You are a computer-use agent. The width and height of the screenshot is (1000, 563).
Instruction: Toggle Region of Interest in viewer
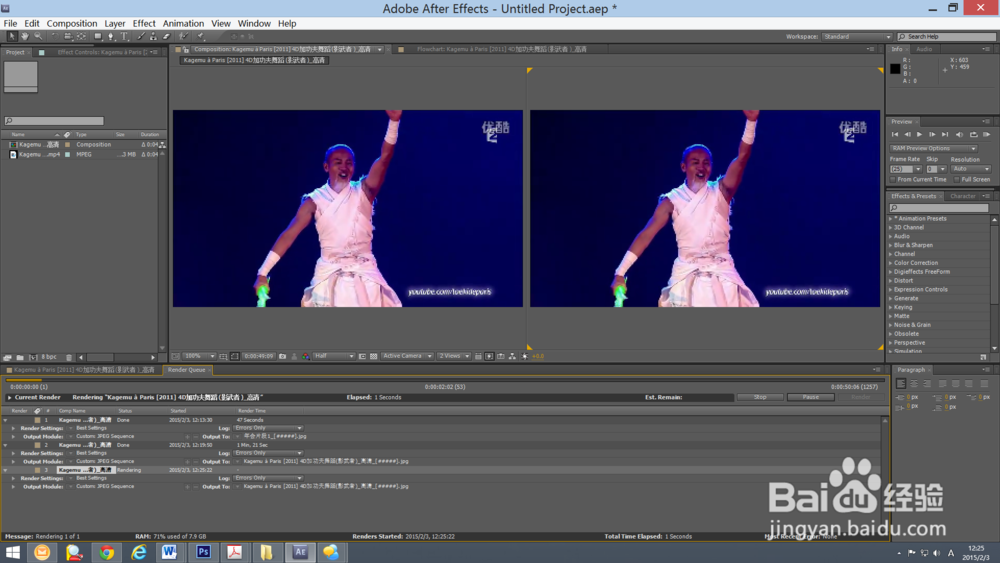tap(362, 356)
